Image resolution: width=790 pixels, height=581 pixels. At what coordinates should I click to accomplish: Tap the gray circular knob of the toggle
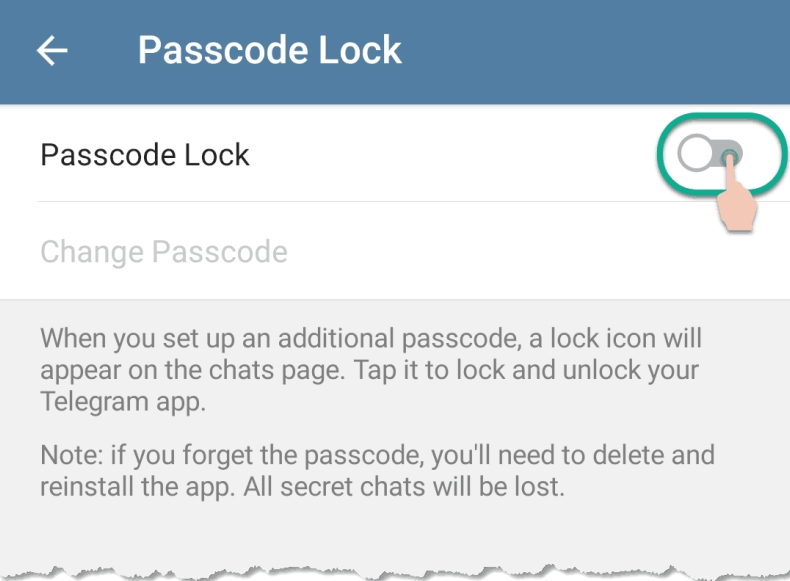click(693, 154)
